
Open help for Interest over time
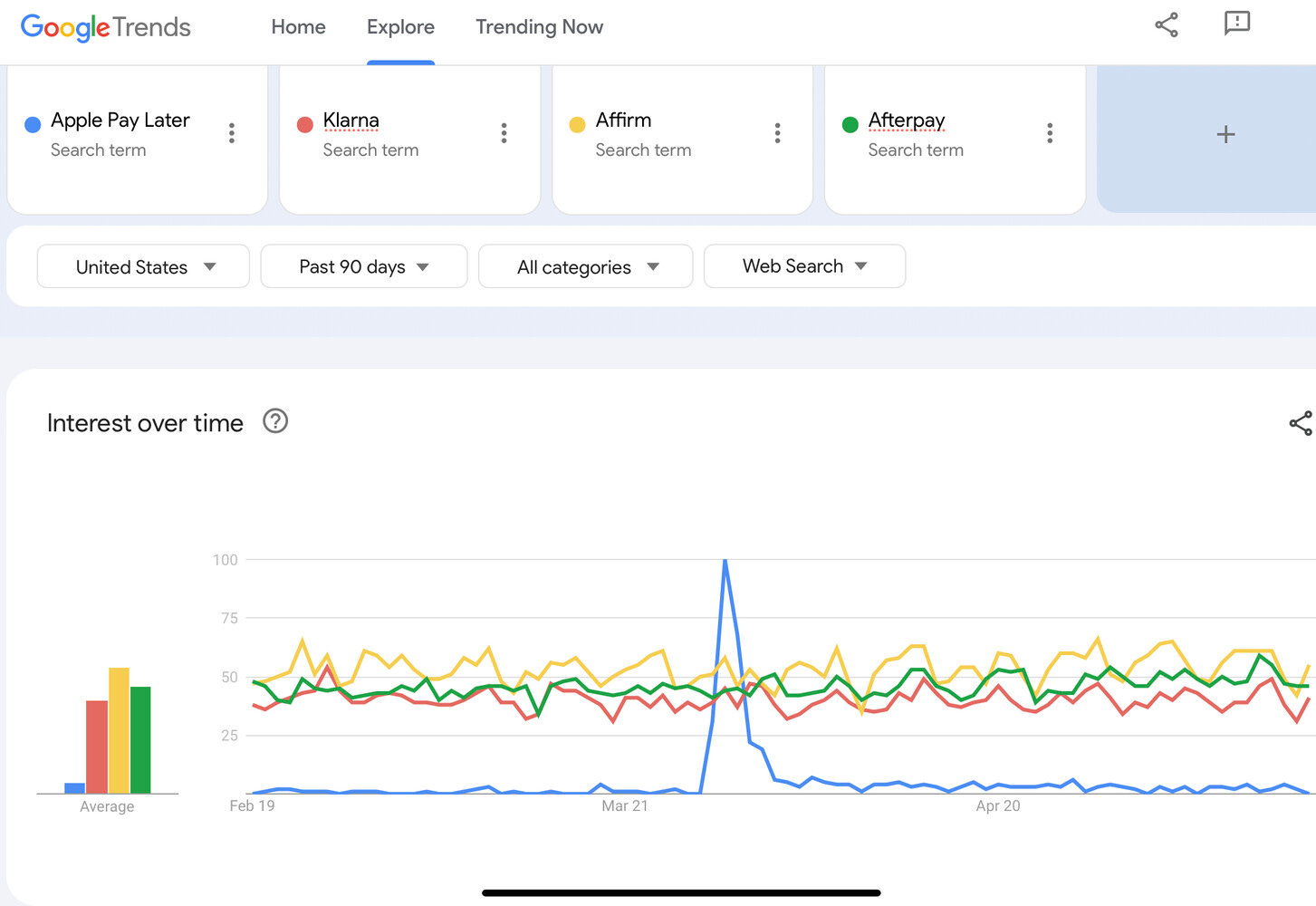coord(275,421)
